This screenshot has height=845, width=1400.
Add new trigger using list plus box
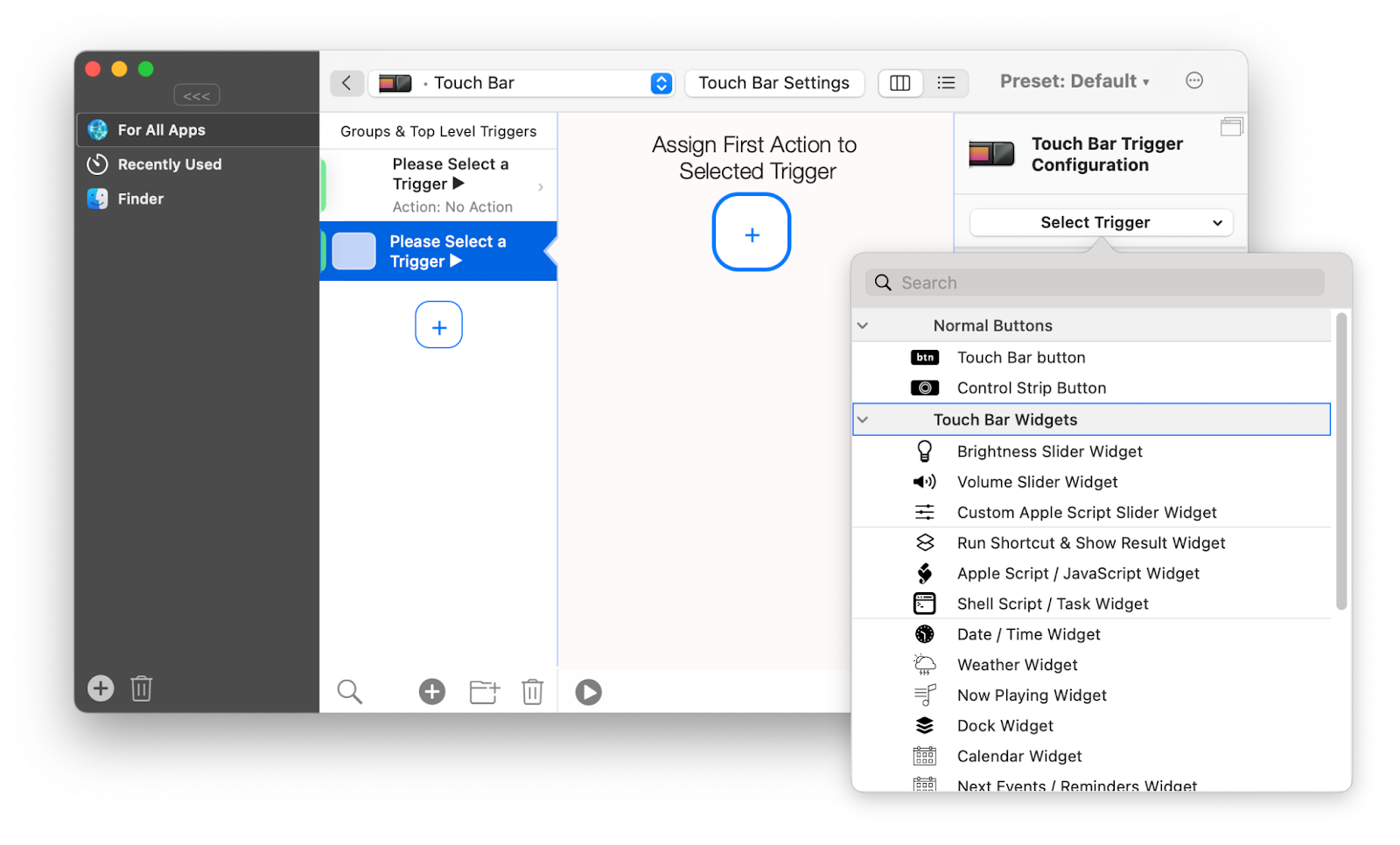438,325
